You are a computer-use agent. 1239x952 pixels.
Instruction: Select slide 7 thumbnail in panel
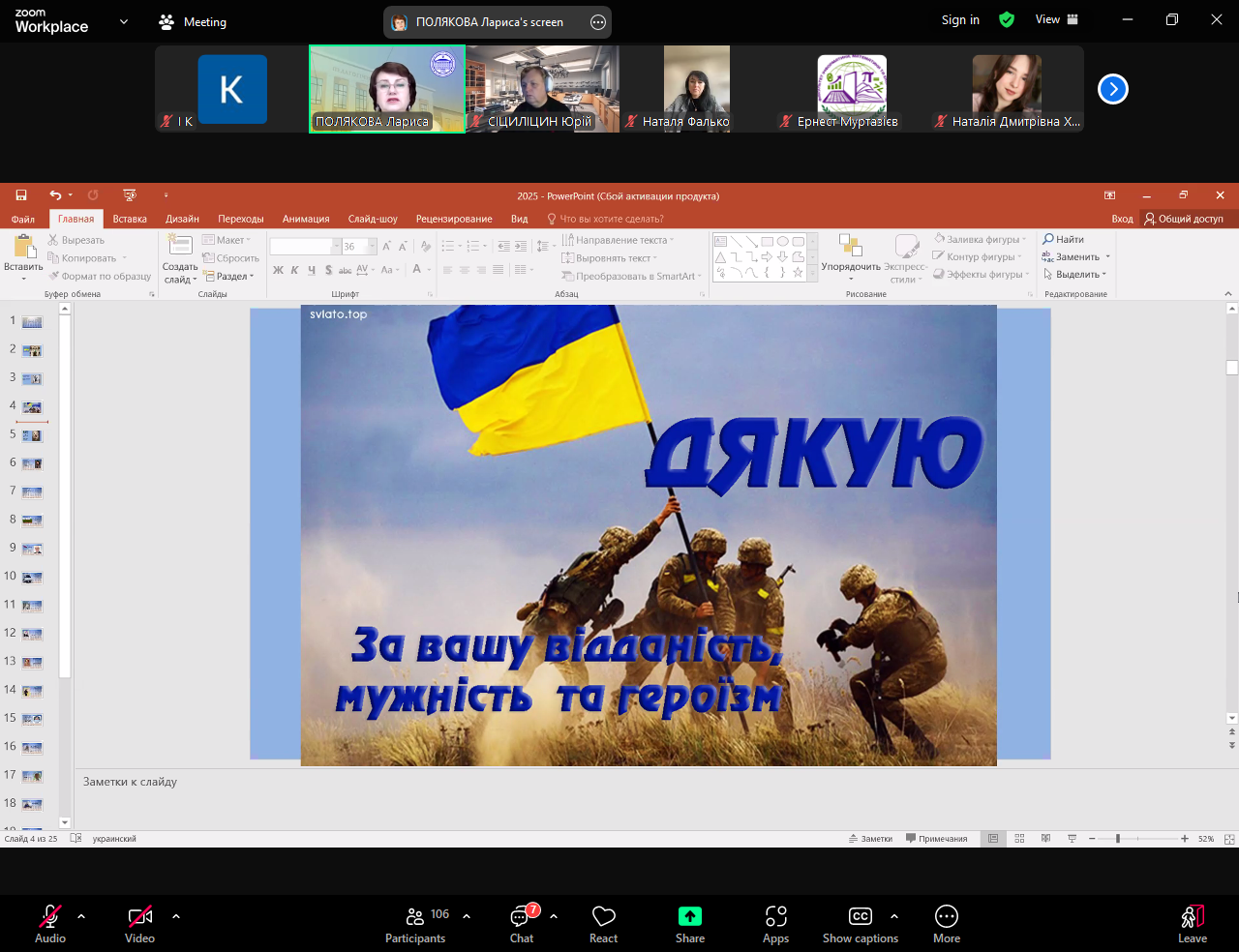click(32, 492)
